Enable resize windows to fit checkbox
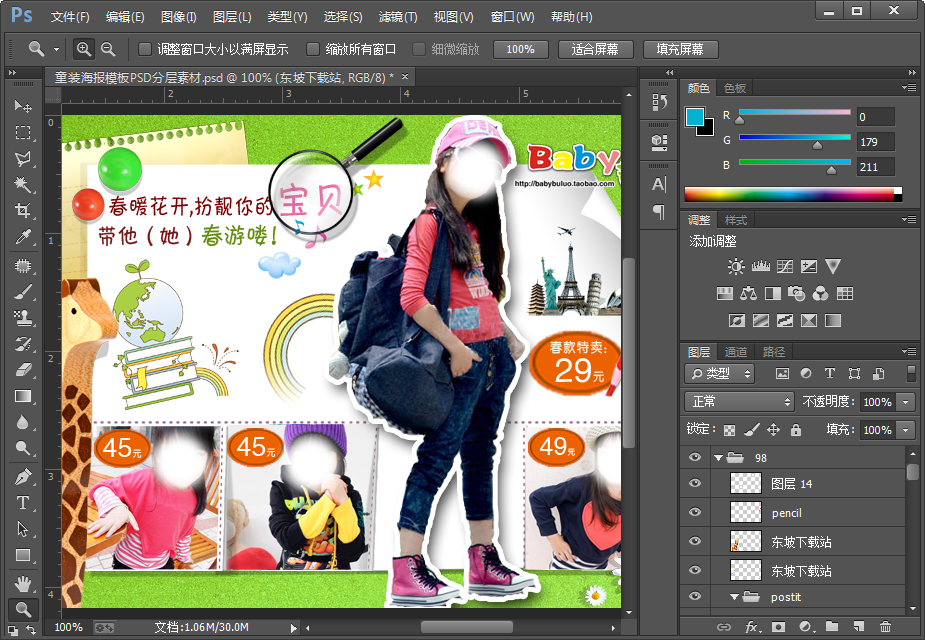Viewport: 925px width, 640px height. coord(145,49)
